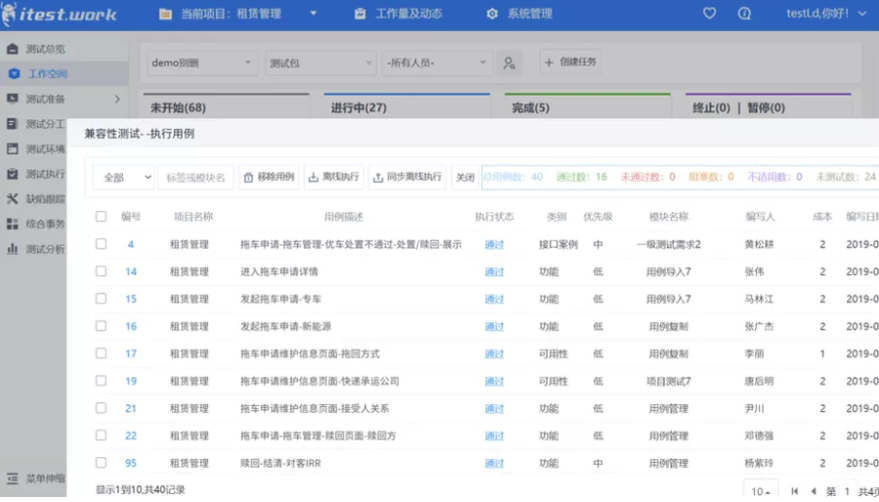879x502 pixels.
Task: Click 综合事务 grid icon in sidebar
Action: (x=12, y=223)
